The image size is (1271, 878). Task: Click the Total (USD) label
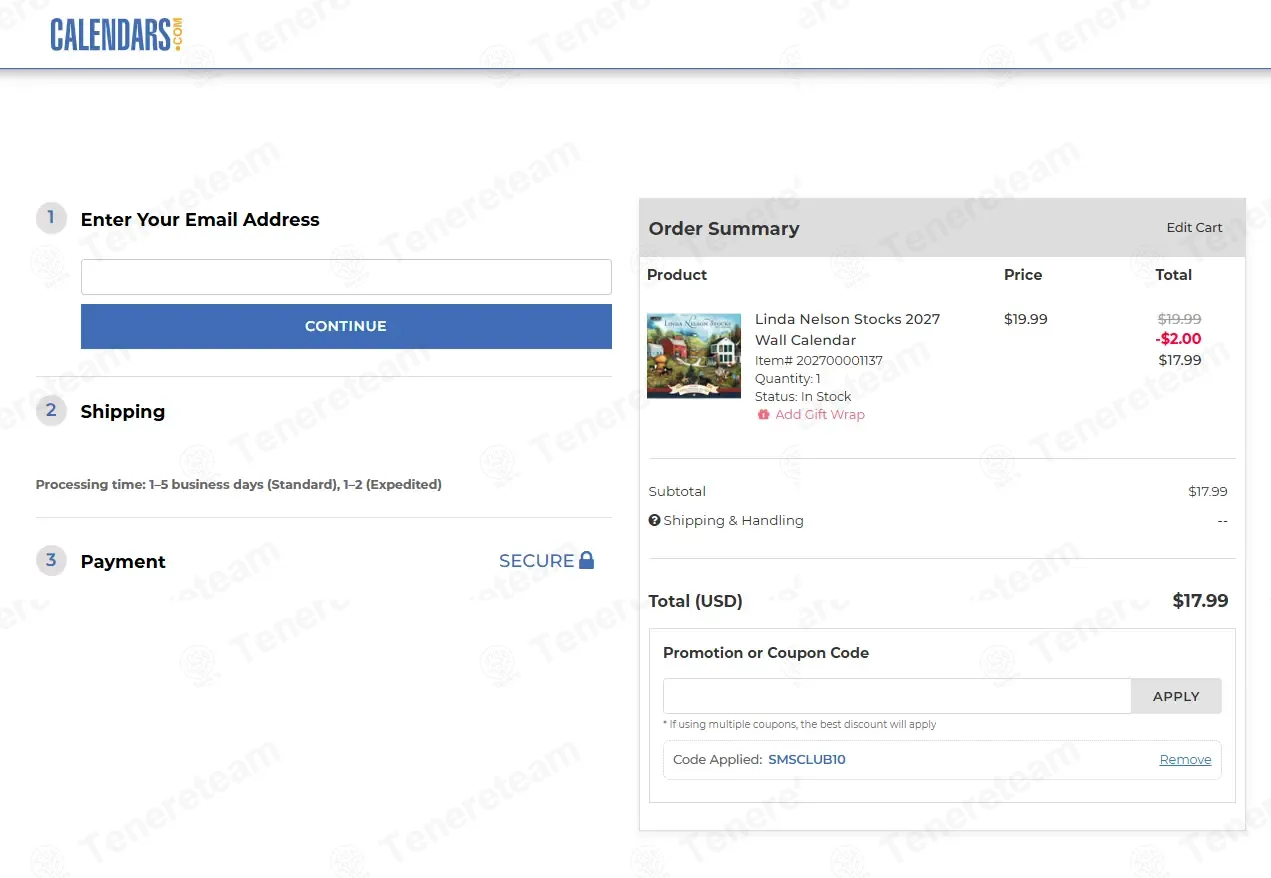tap(695, 601)
